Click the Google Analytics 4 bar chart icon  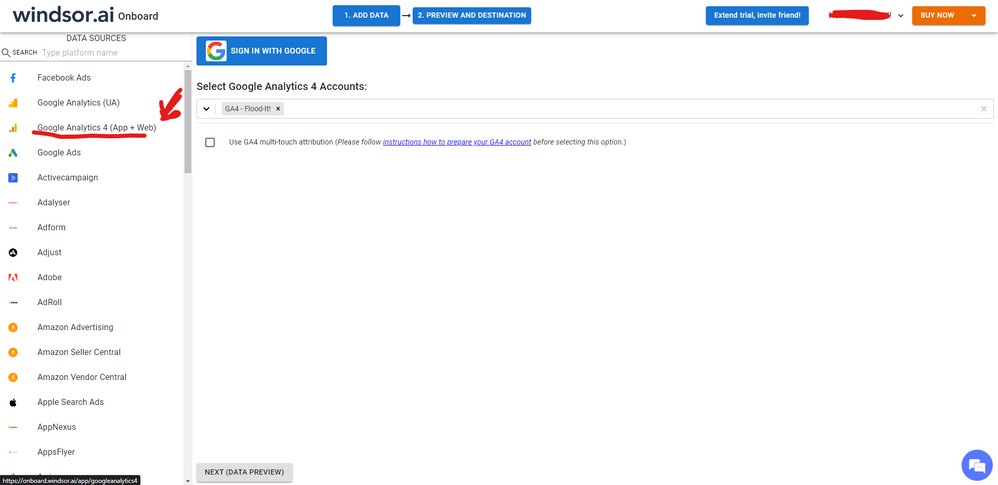tap(13, 128)
